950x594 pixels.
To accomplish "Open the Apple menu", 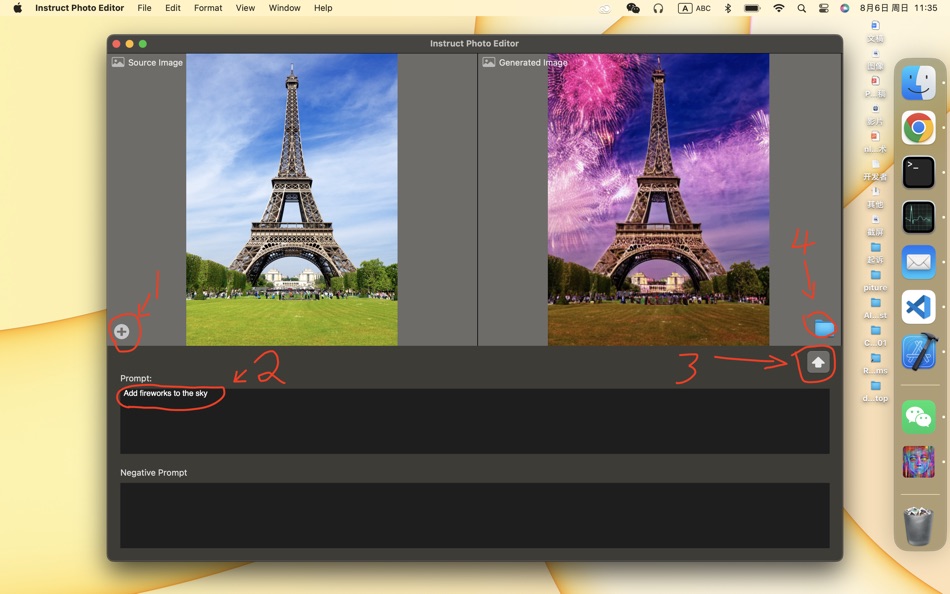I will (18, 8).
